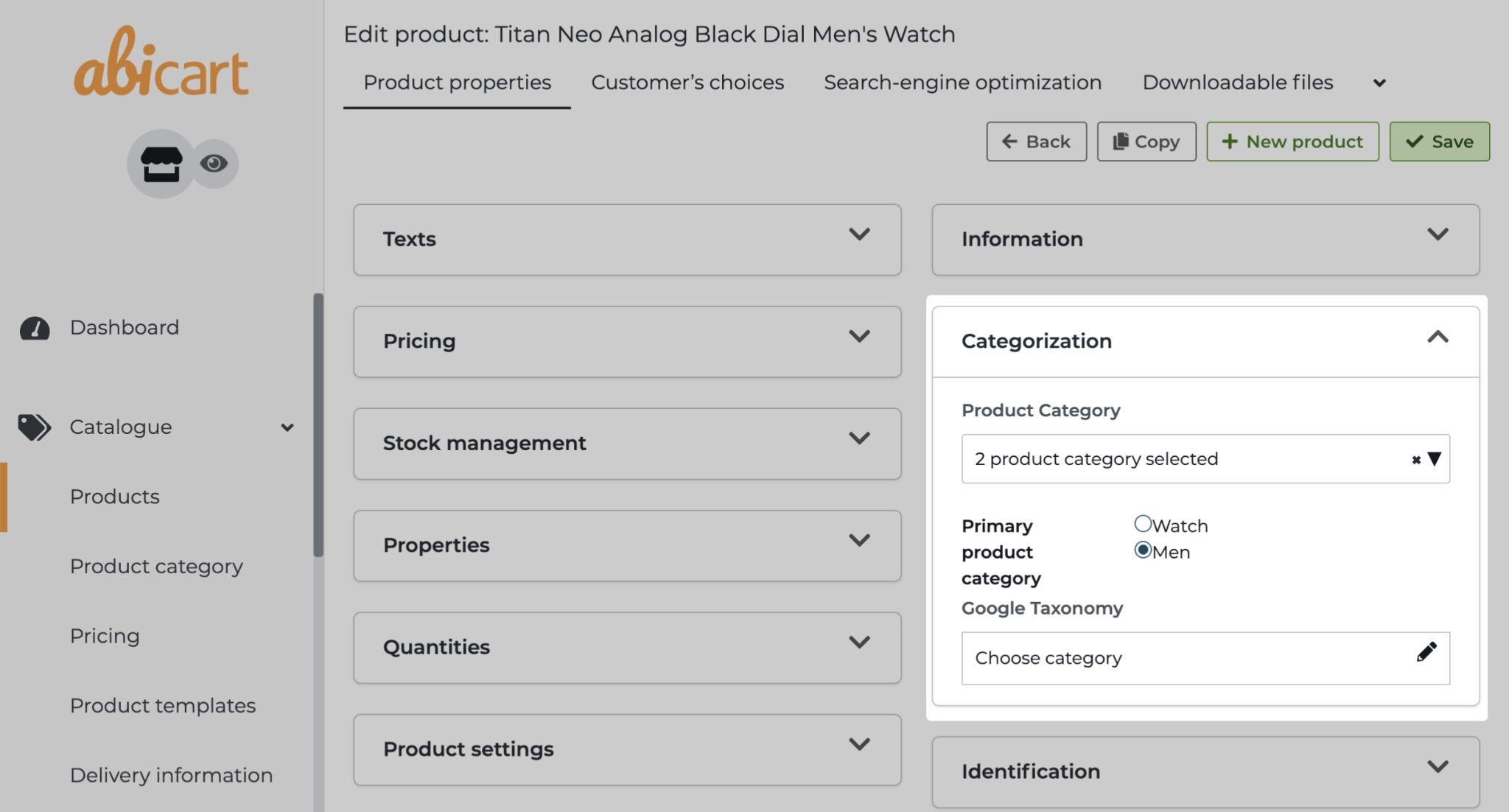The image size is (1509, 812).
Task: Click the New product button
Action: coord(1292,141)
